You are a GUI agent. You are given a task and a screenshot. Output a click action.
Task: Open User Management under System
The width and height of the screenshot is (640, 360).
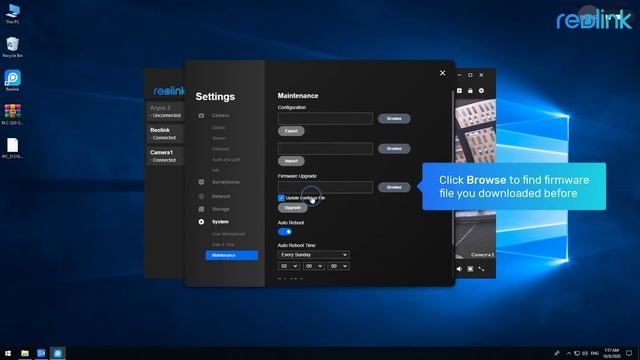[x=229, y=234]
